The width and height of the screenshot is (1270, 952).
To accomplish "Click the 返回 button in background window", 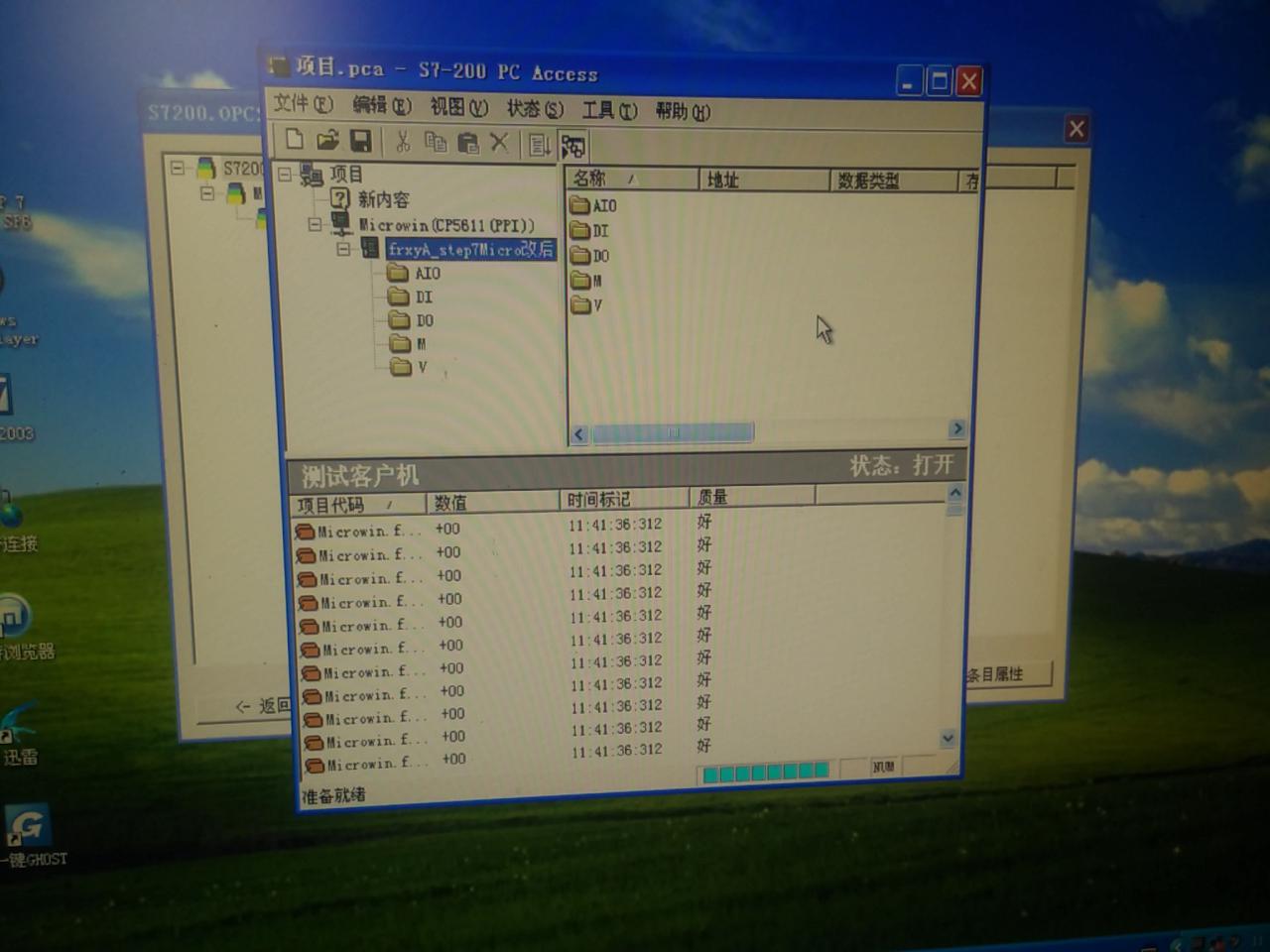I will coord(264,705).
